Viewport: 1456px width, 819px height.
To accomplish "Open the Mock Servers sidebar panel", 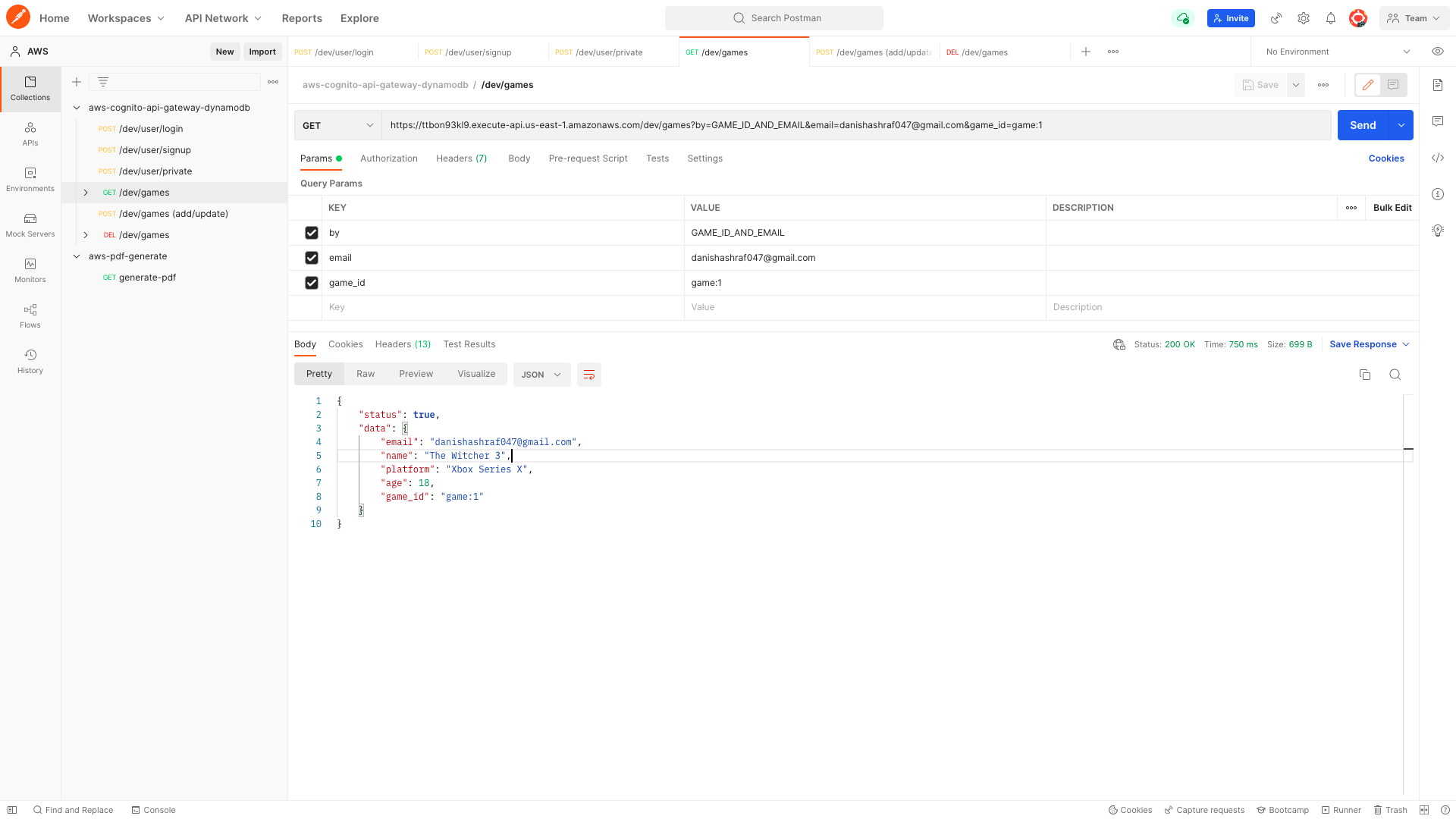I will click(x=30, y=224).
